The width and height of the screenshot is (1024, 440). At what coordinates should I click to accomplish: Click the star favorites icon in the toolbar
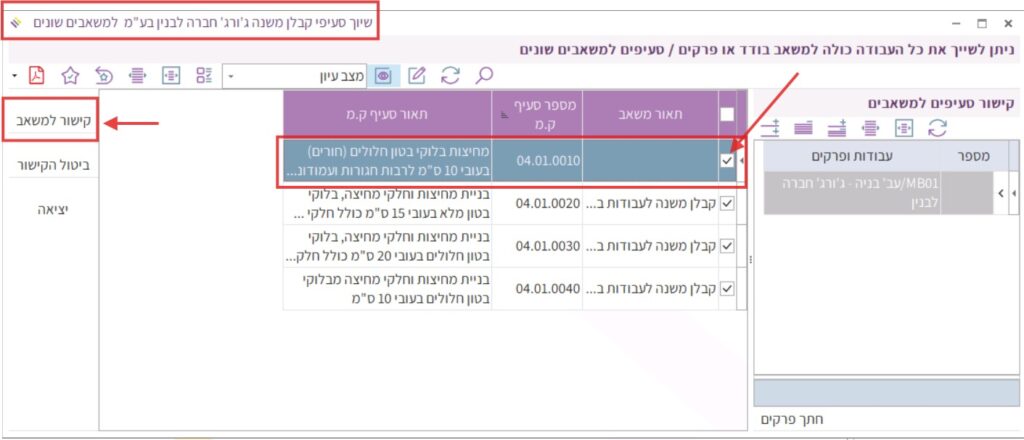pos(70,75)
